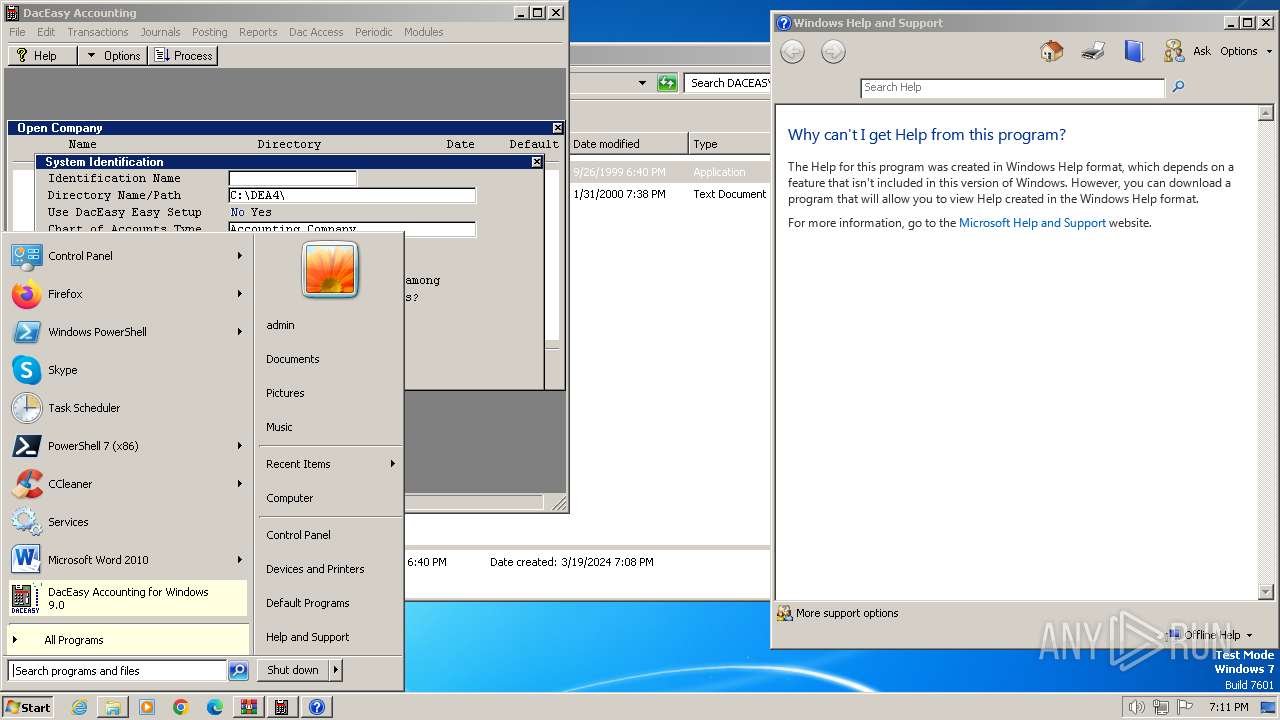Open Task Scheduler from Start menu
Viewport: 1280px width, 720px height.
(26, 408)
